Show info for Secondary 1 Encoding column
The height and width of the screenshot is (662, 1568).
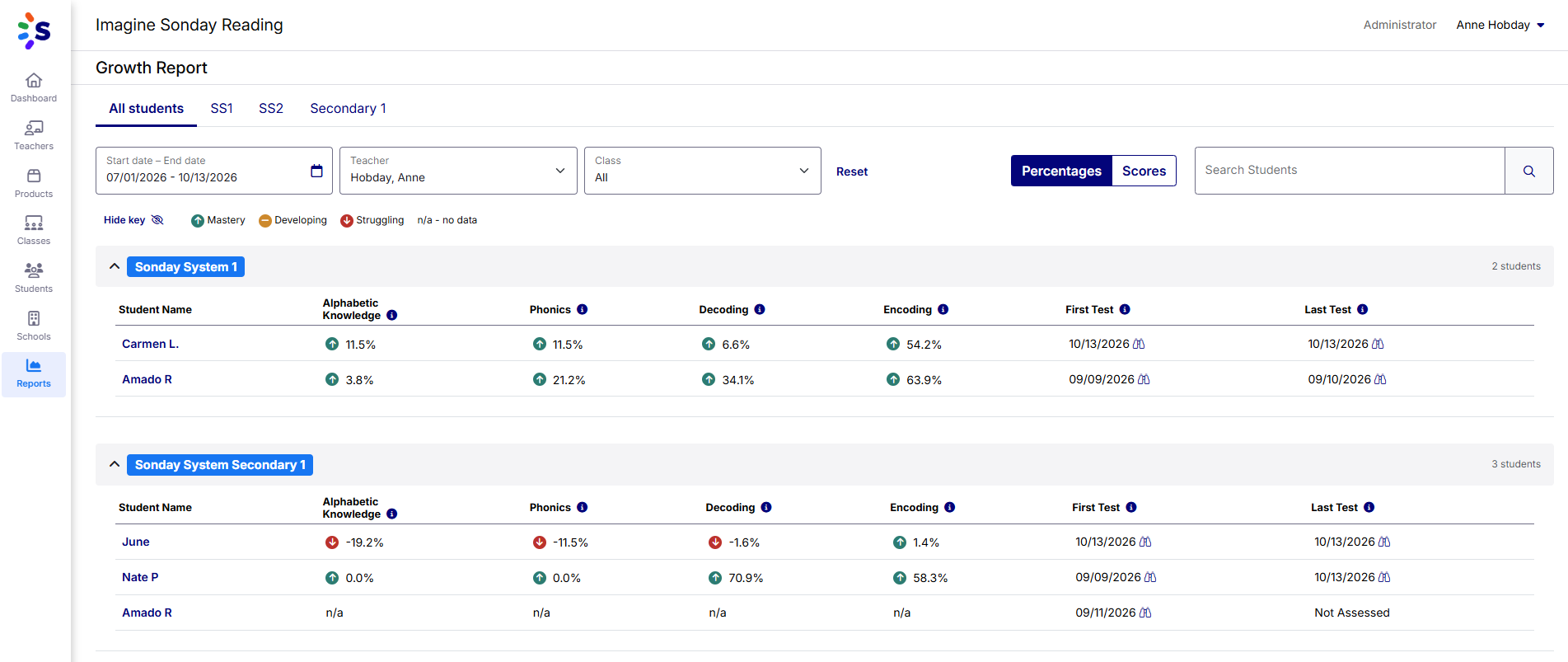click(x=950, y=507)
